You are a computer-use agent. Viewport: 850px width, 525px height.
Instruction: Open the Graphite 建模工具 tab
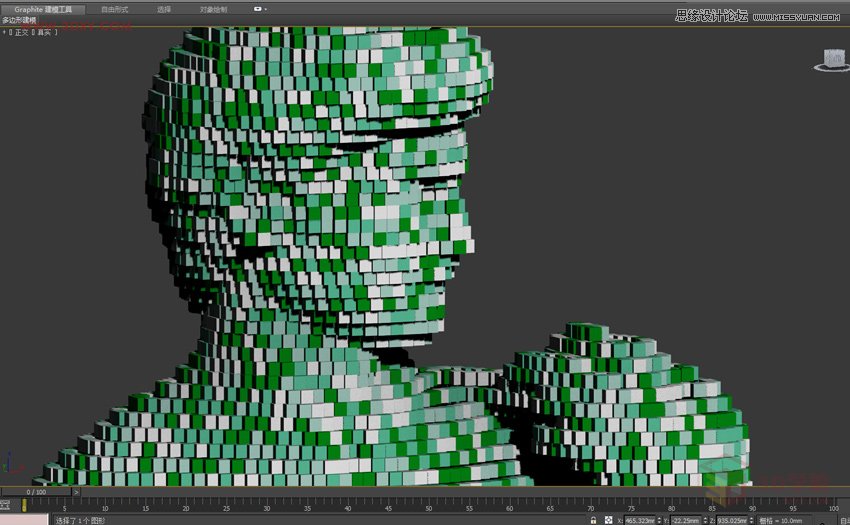click(x=43, y=9)
